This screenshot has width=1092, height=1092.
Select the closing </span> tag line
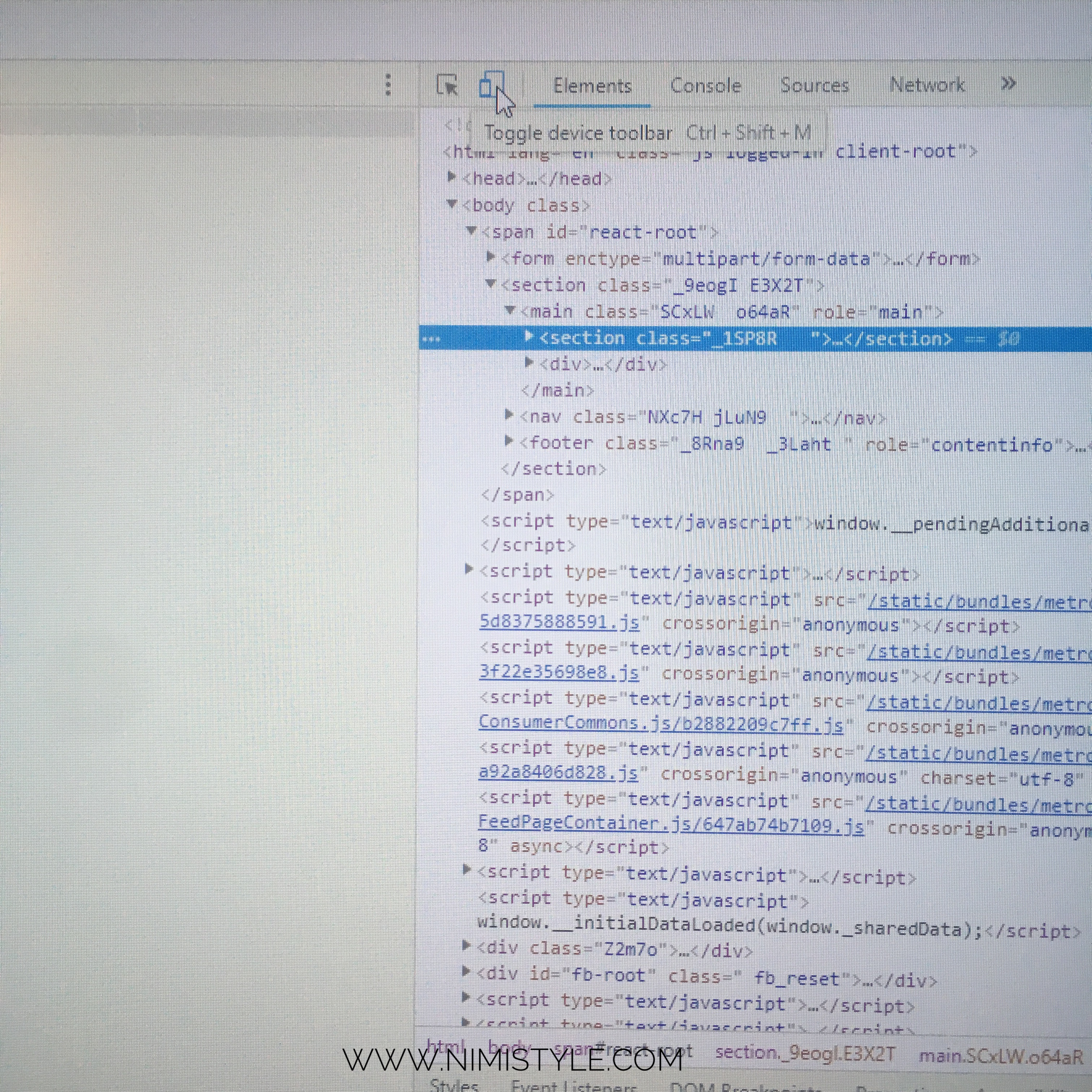(x=518, y=495)
